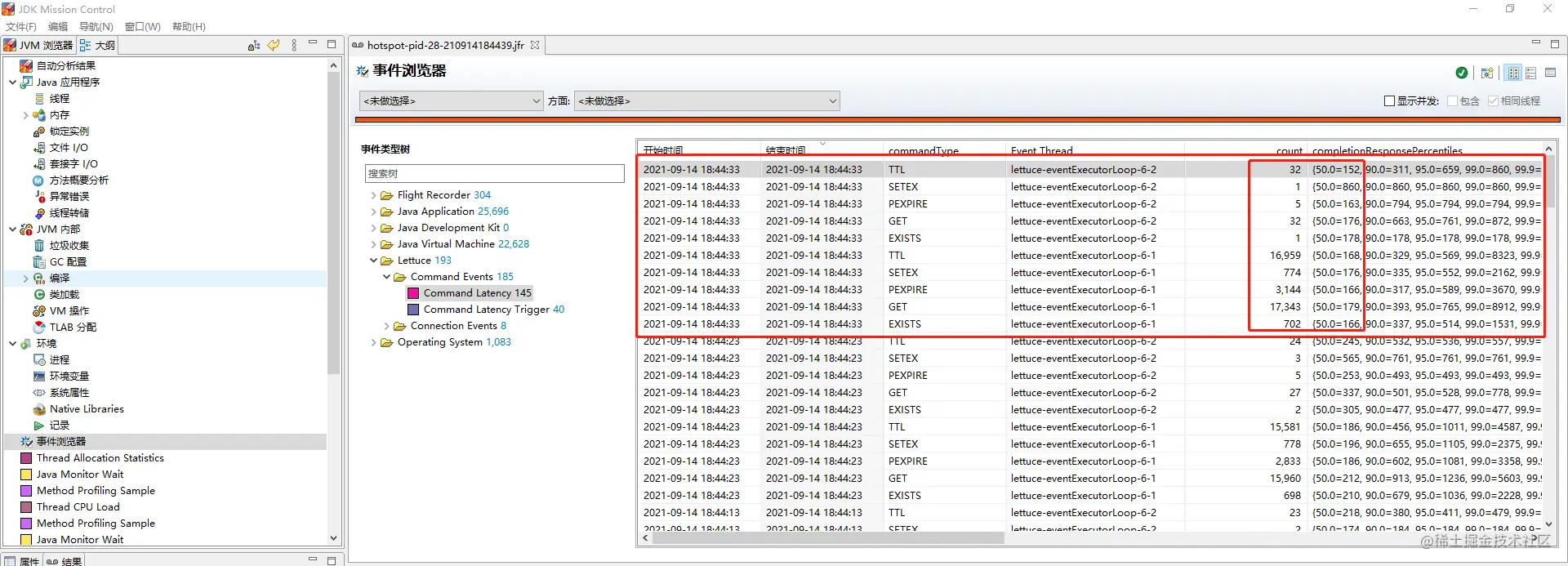Open the 文件(F) menu
This screenshot has width=1568, height=566.
pyautogui.click(x=21, y=26)
